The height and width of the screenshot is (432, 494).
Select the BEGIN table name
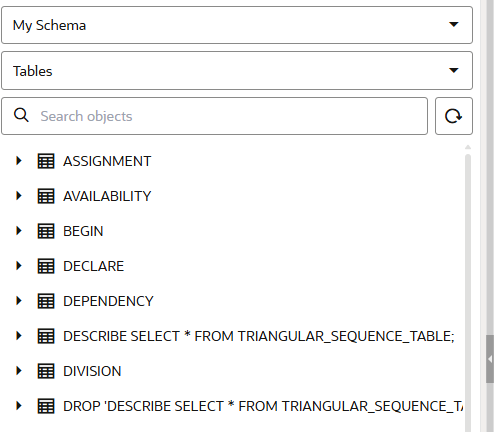click(83, 231)
